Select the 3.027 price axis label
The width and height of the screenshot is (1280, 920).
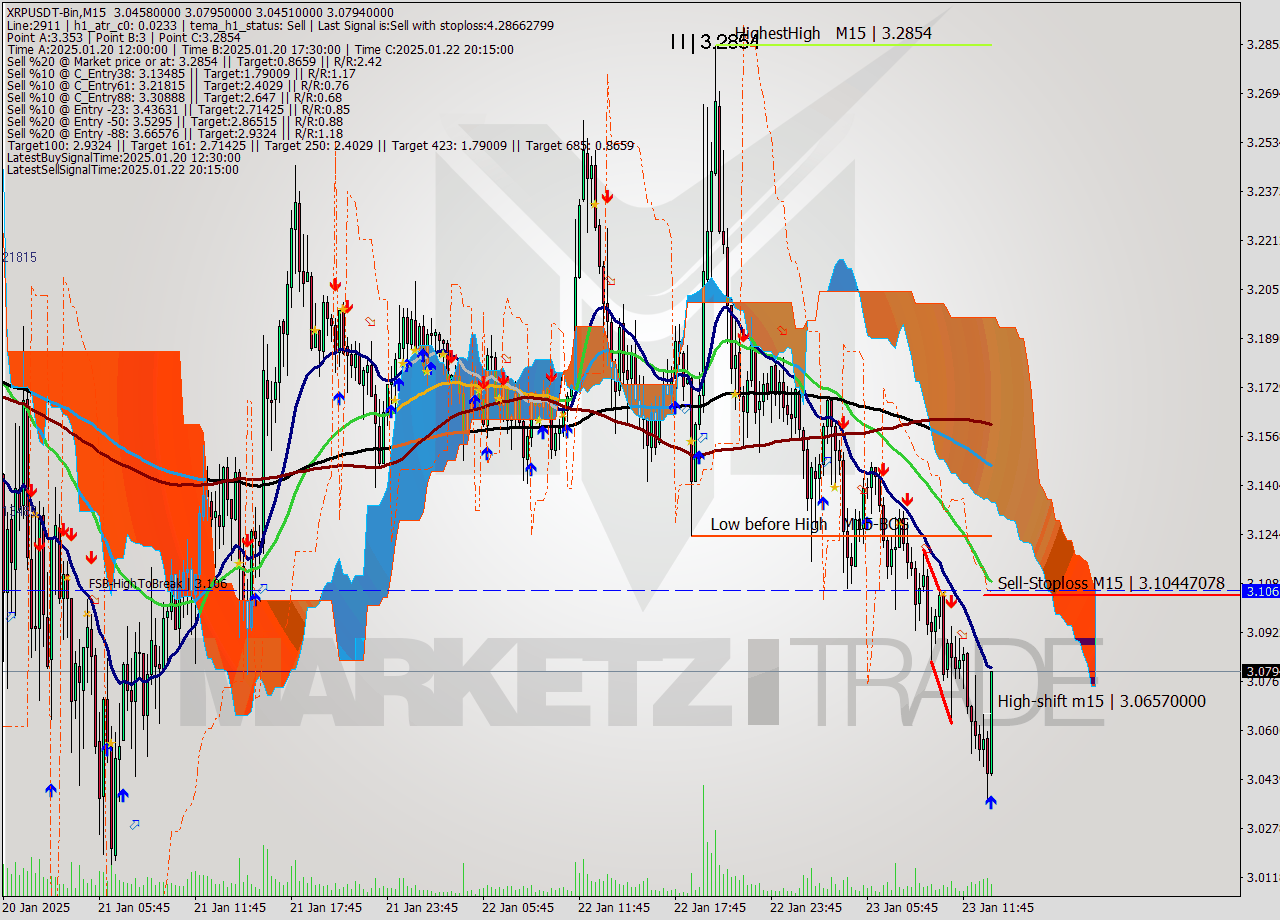(1263, 829)
